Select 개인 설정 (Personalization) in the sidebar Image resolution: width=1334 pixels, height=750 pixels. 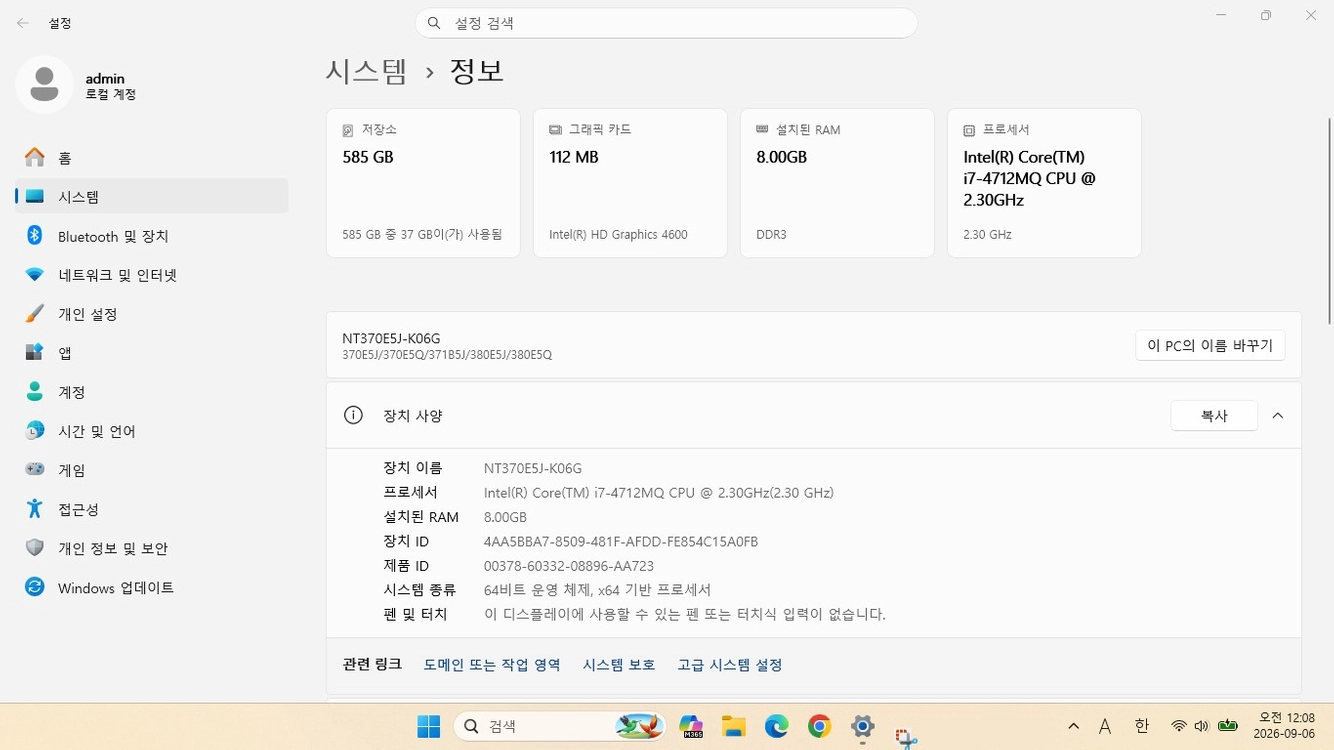click(x=152, y=314)
